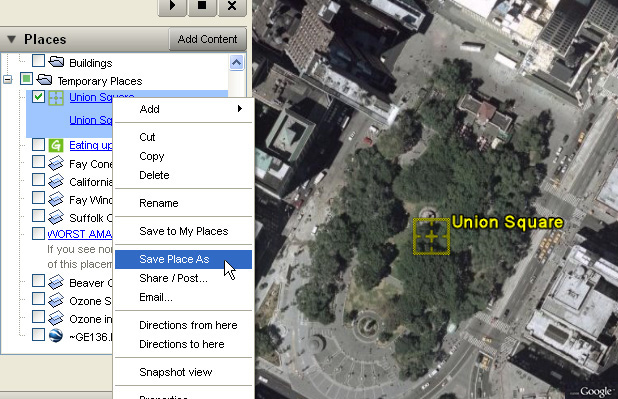The height and width of the screenshot is (399, 618).
Task: Toggle the Fay Cone overlay checkbox
Action: click(38, 161)
